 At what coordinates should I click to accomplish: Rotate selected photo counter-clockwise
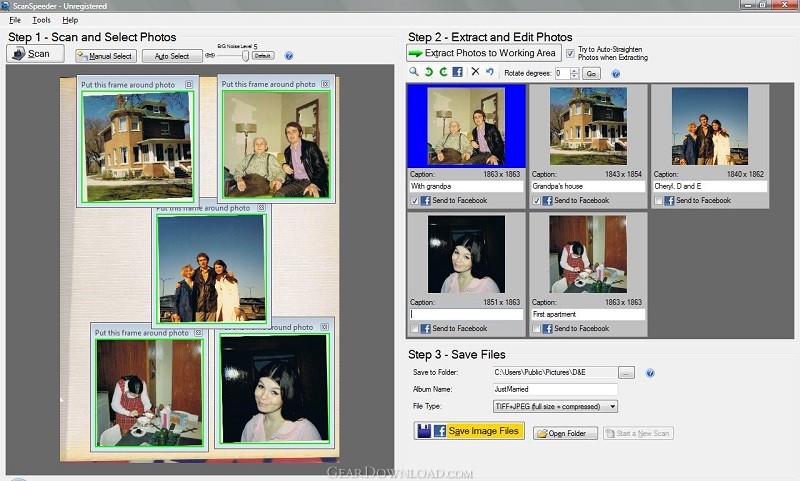(429, 72)
